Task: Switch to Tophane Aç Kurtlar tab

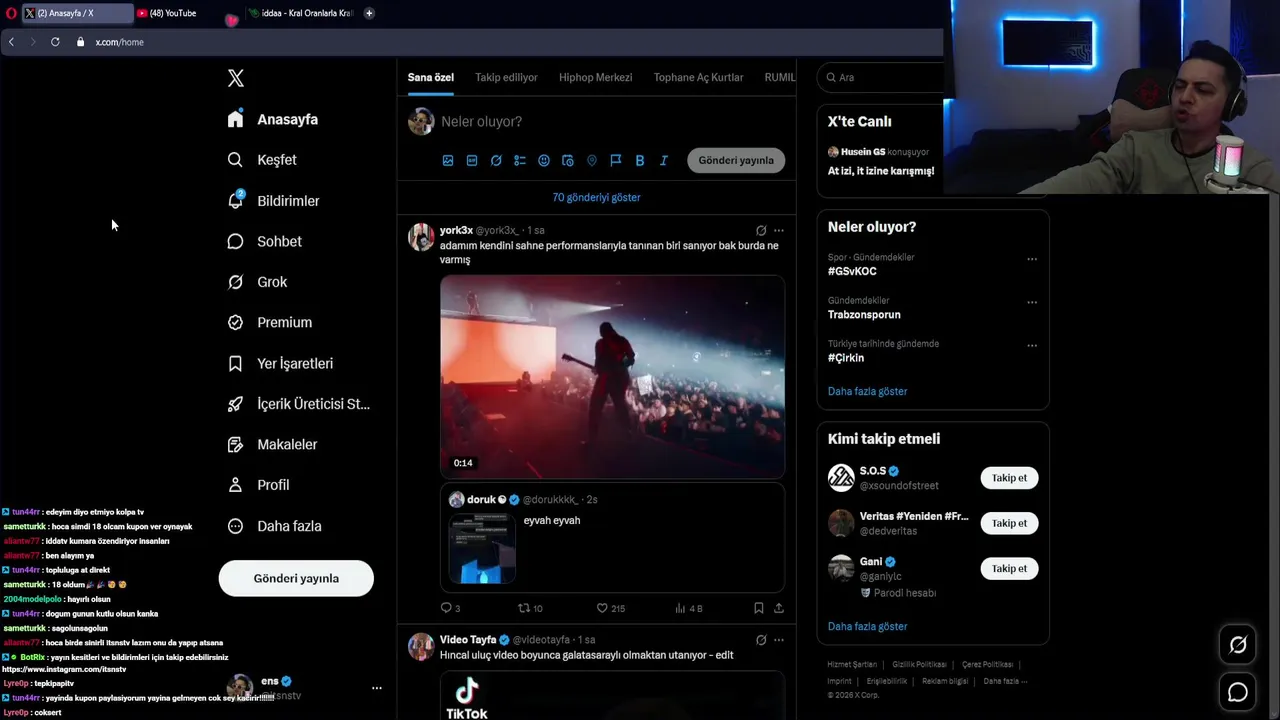Action: pyautogui.click(x=698, y=77)
